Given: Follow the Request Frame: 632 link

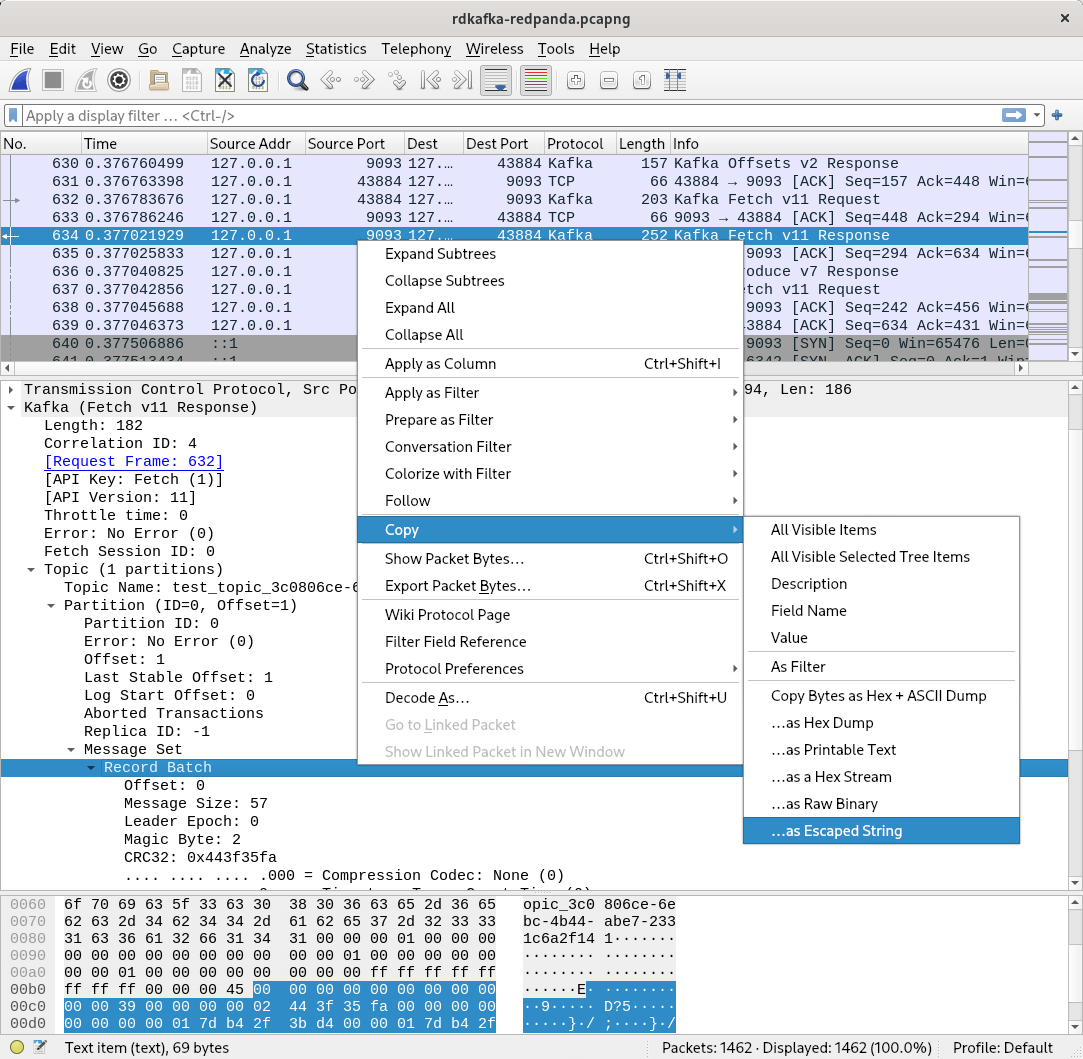Looking at the screenshot, I should tap(133, 461).
